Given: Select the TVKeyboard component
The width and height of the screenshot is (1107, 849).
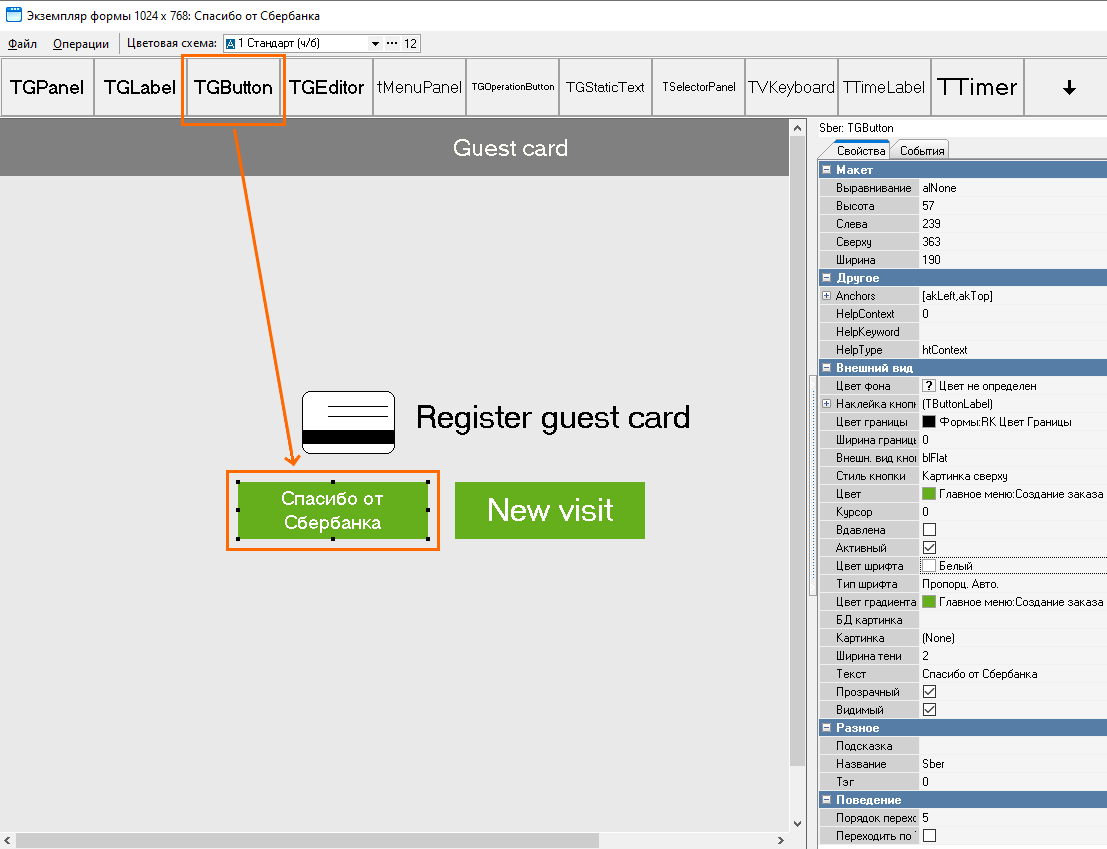Looking at the screenshot, I should click(x=791, y=88).
